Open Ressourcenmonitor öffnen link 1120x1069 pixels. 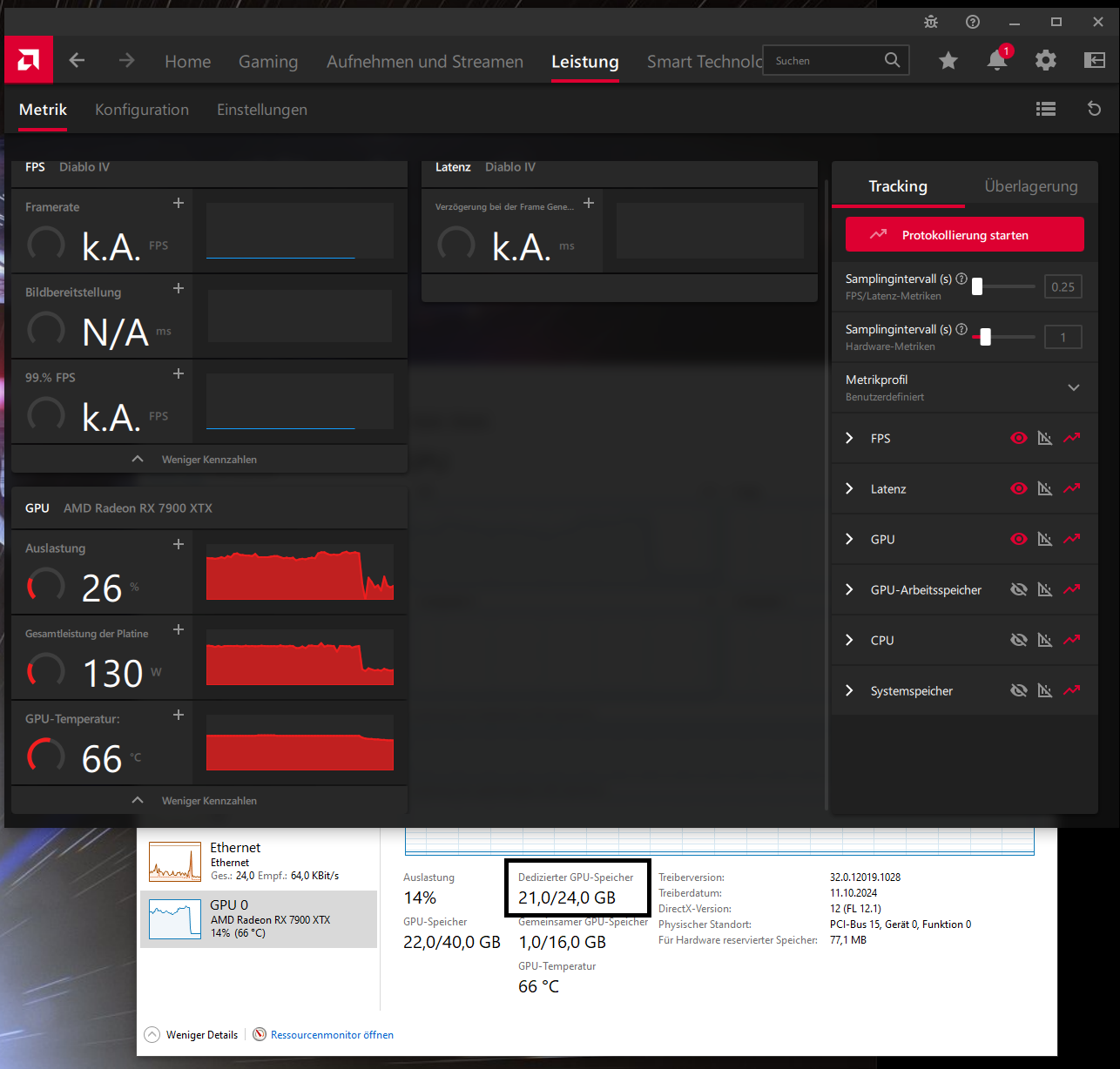[x=323, y=1034]
